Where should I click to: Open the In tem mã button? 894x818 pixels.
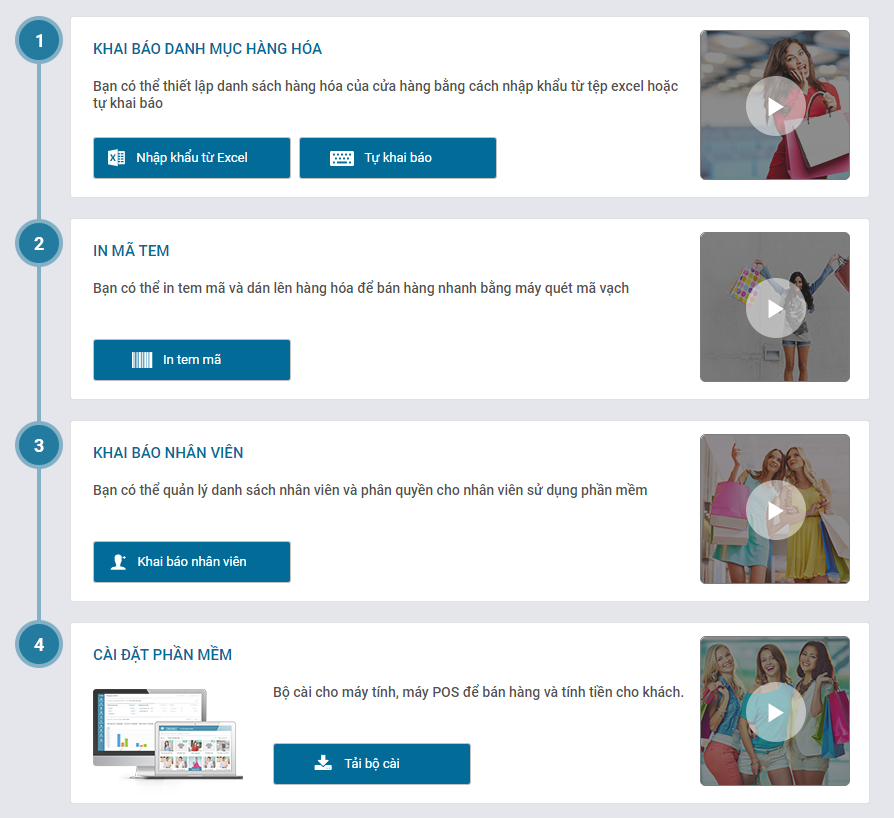click(x=192, y=360)
